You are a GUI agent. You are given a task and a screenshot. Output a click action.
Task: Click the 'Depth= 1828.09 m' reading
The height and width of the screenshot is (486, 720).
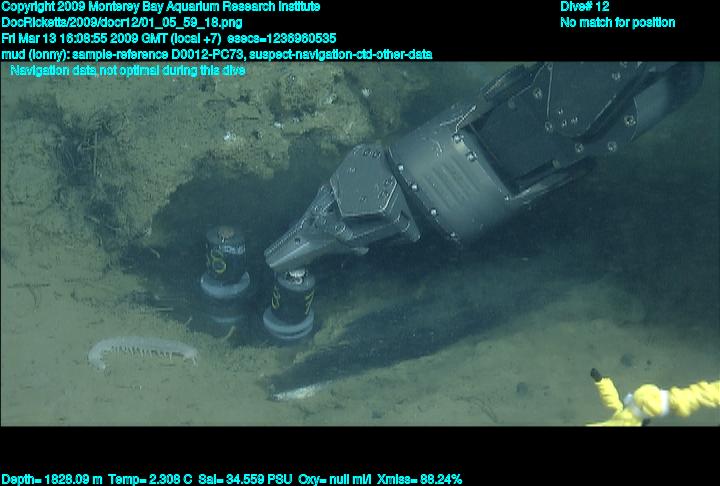(52, 480)
